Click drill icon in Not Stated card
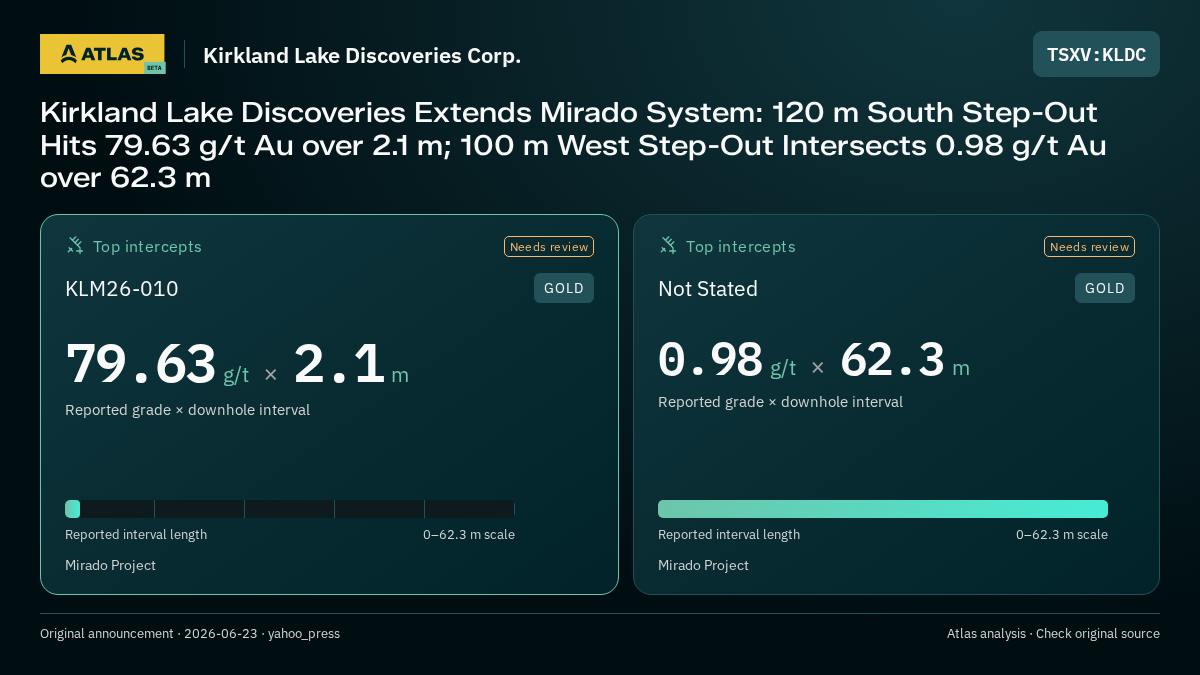The width and height of the screenshot is (1200, 675). coord(668,245)
